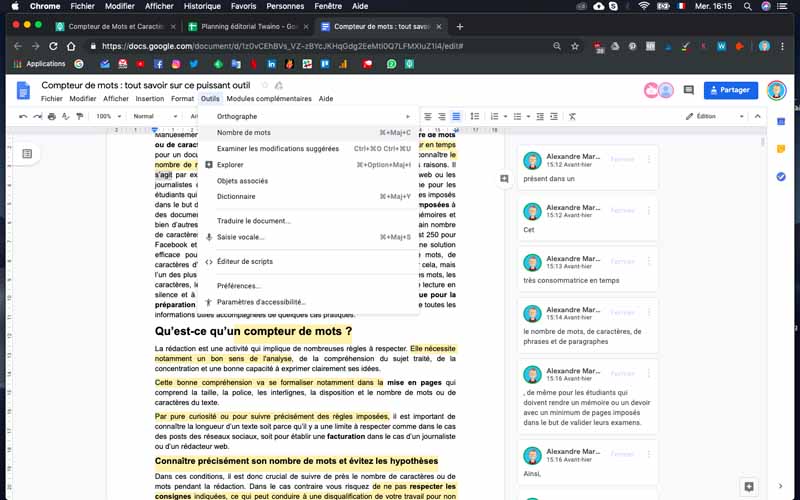800x500 pixels.
Task: Open new browser tab with plus
Action: point(460,27)
